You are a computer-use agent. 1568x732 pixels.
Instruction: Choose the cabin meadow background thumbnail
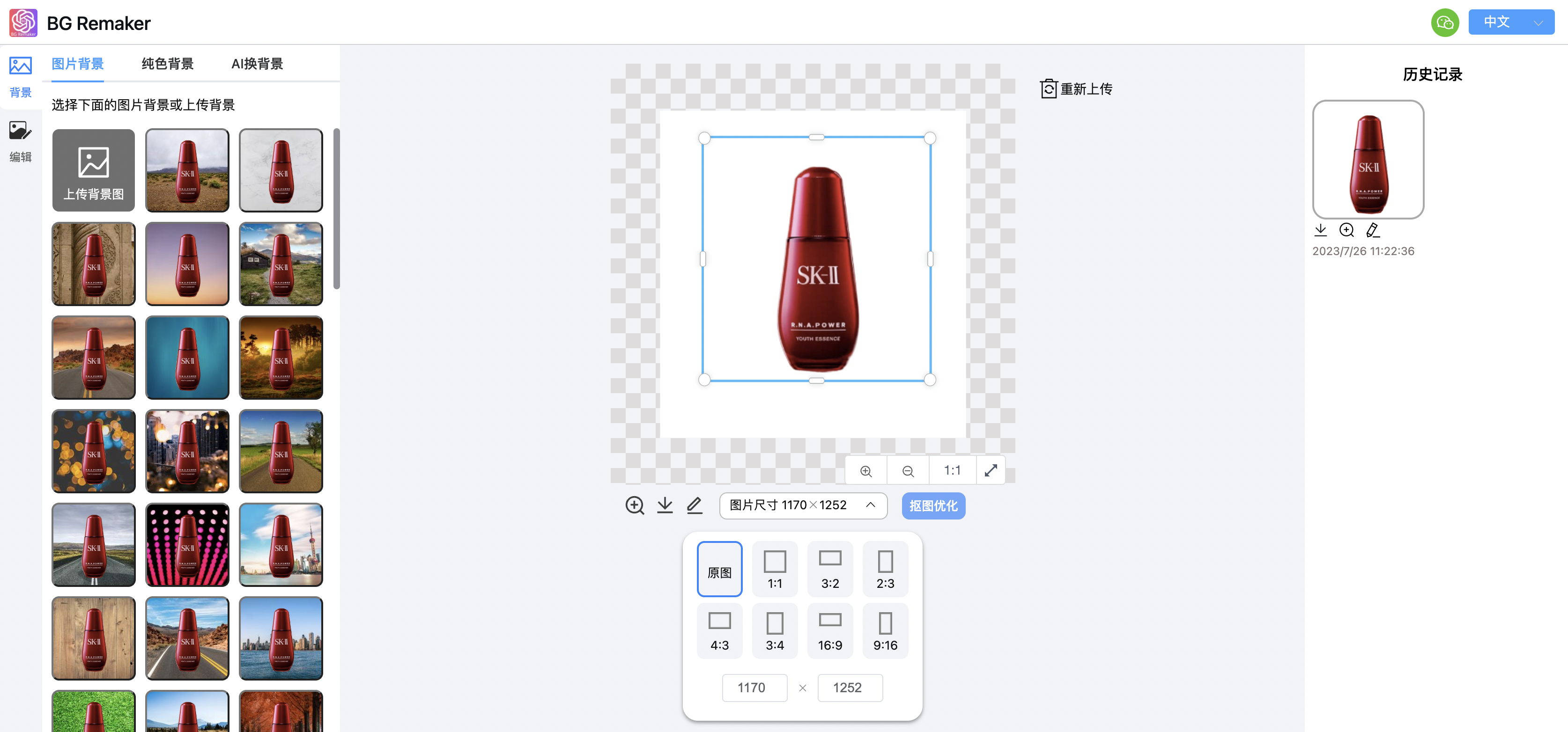pos(281,264)
